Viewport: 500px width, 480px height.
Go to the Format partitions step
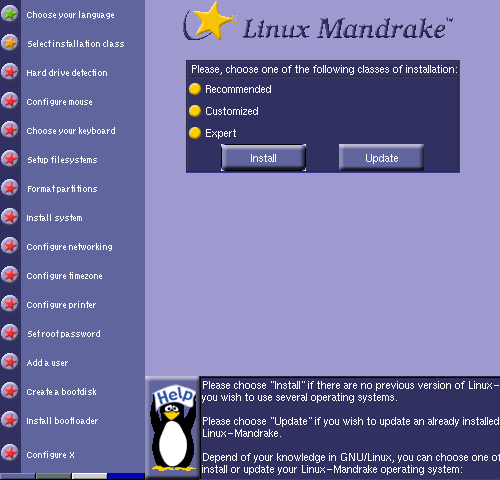click(x=62, y=189)
